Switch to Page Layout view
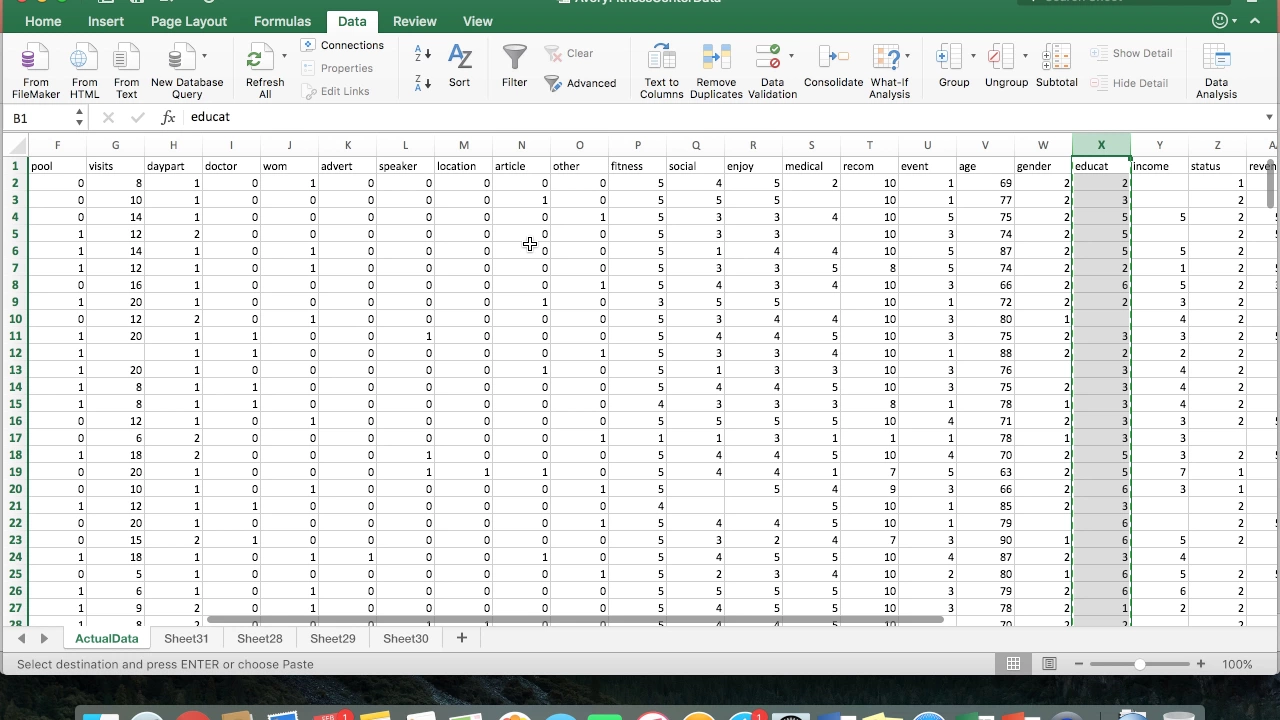Screen dimensions: 1280x720 1050,664
